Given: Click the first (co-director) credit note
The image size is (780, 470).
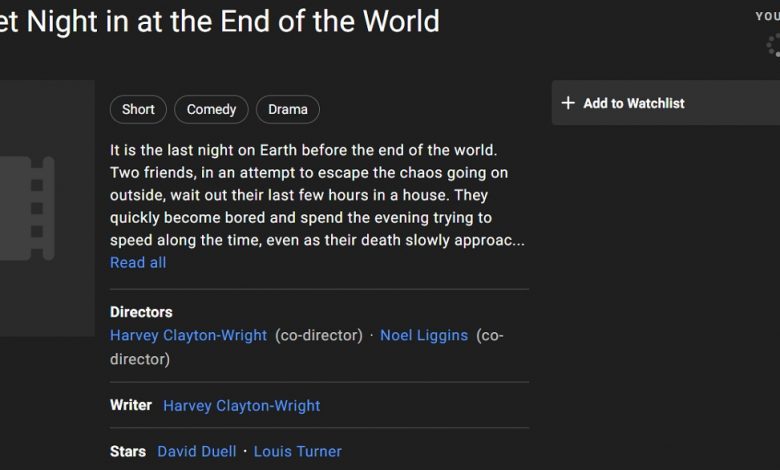Looking at the screenshot, I should [x=319, y=335].
